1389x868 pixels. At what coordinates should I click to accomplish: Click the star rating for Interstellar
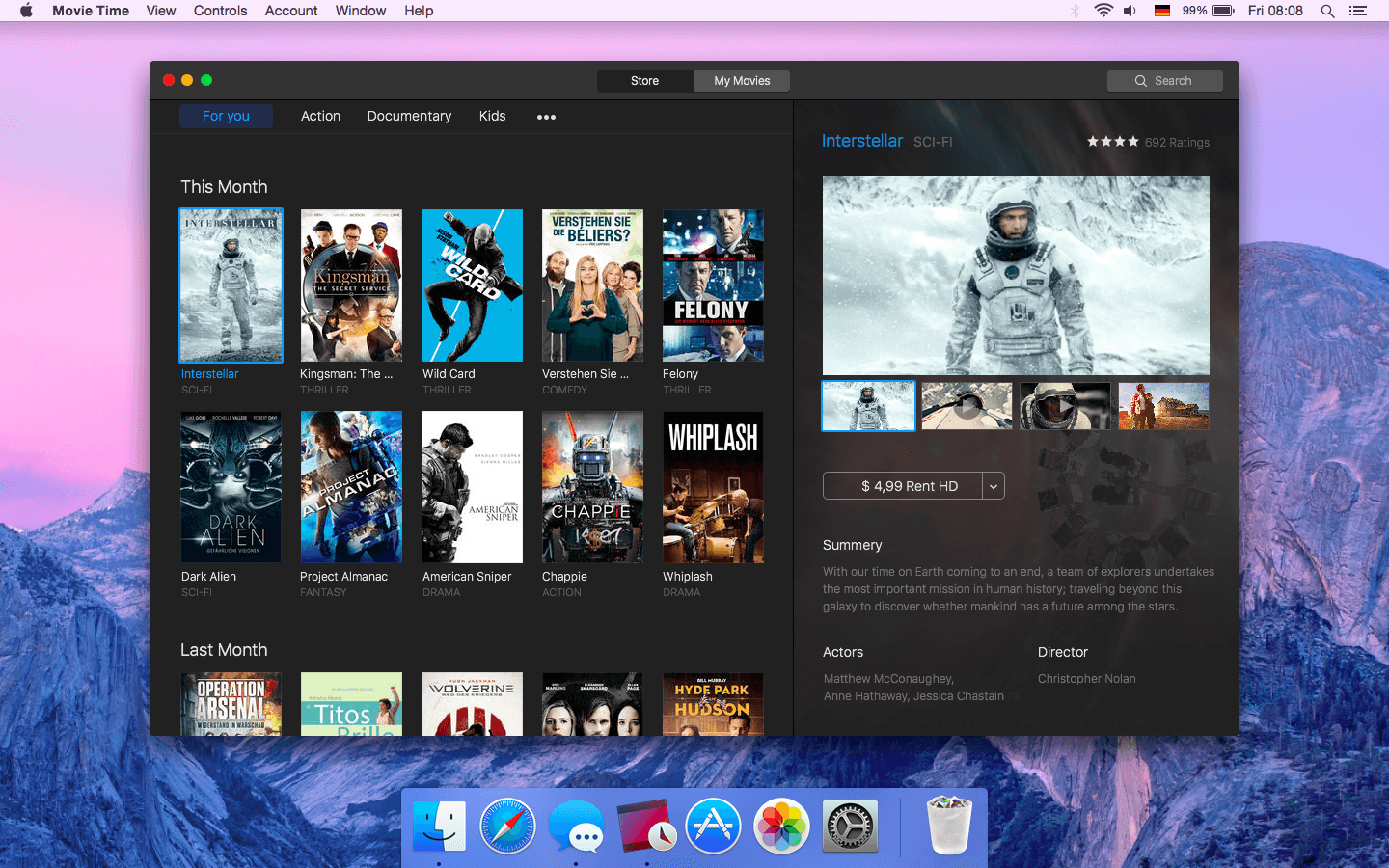coord(1112,142)
